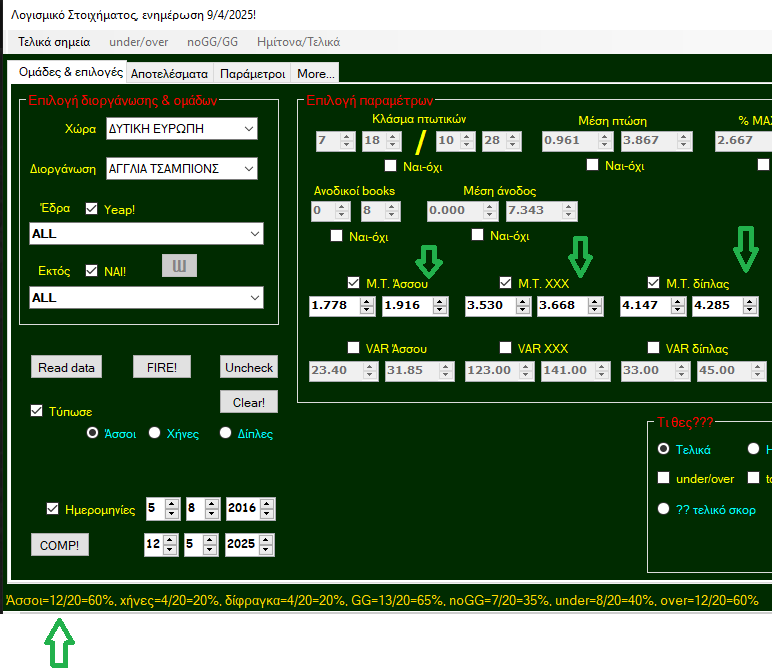Image resolution: width=772 pixels, height=669 pixels.
Task: Switch to the Παράμετροι tab
Action: click(252, 73)
